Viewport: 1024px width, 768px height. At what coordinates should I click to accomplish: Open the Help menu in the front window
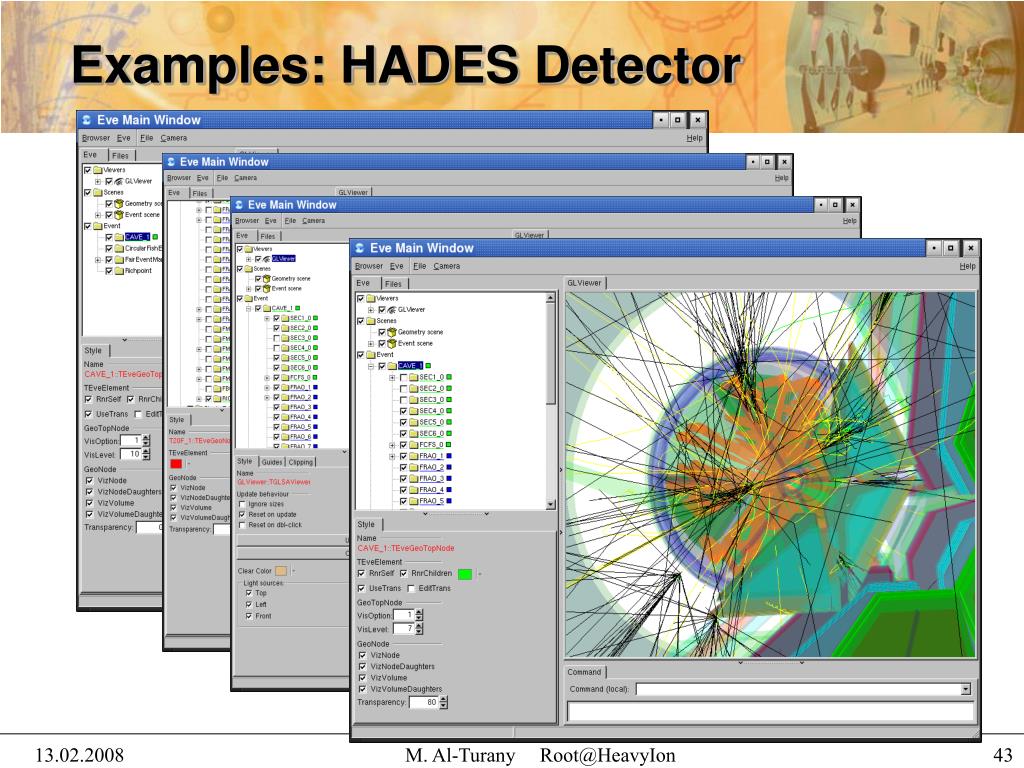(x=968, y=266)
